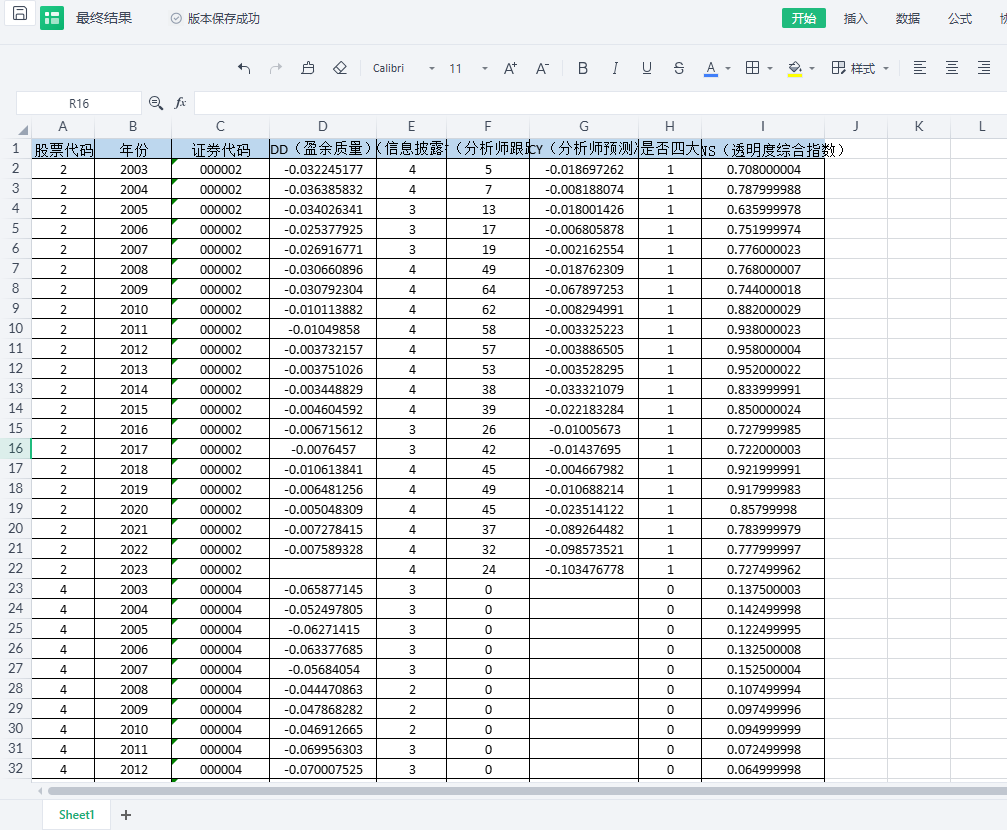Click header cell 年份
This screenshot has width=1007, height=830.
click(x=133, y=149)
